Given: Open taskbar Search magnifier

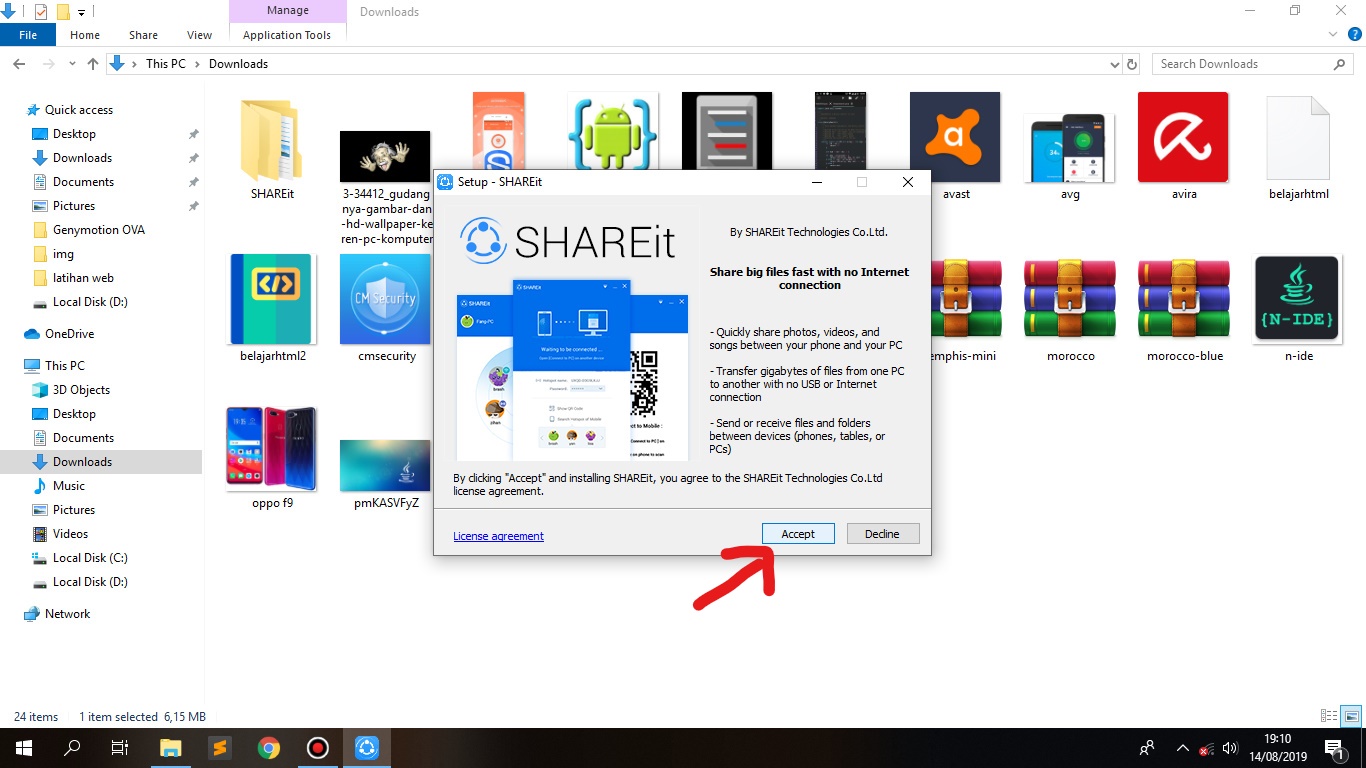Looking at the screenshot, I should (x=72, y=748).
